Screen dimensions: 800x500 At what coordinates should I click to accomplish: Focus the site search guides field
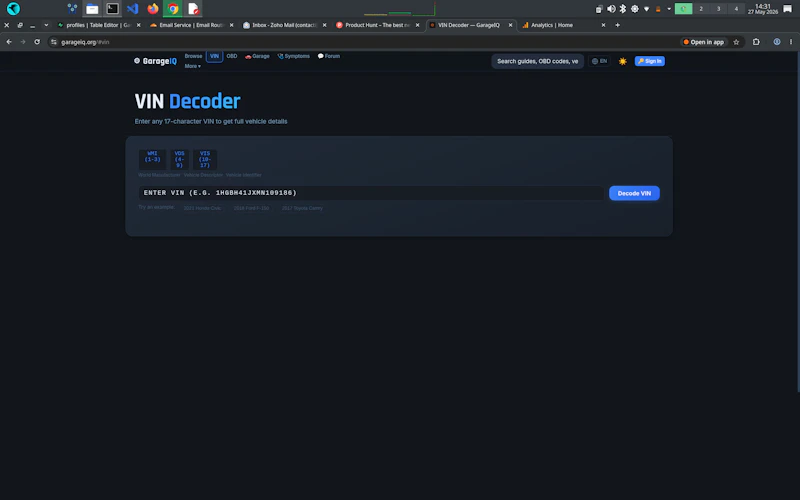pos(537,61)
